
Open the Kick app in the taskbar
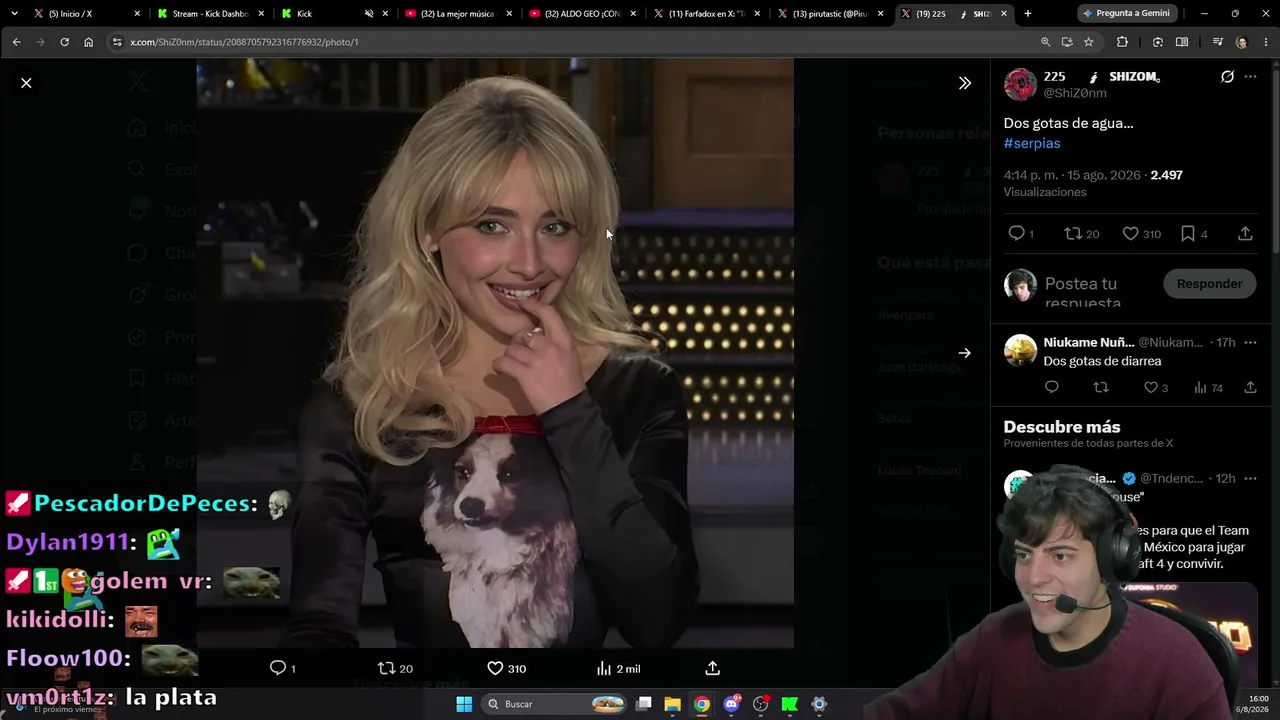[x=790, y=704]
